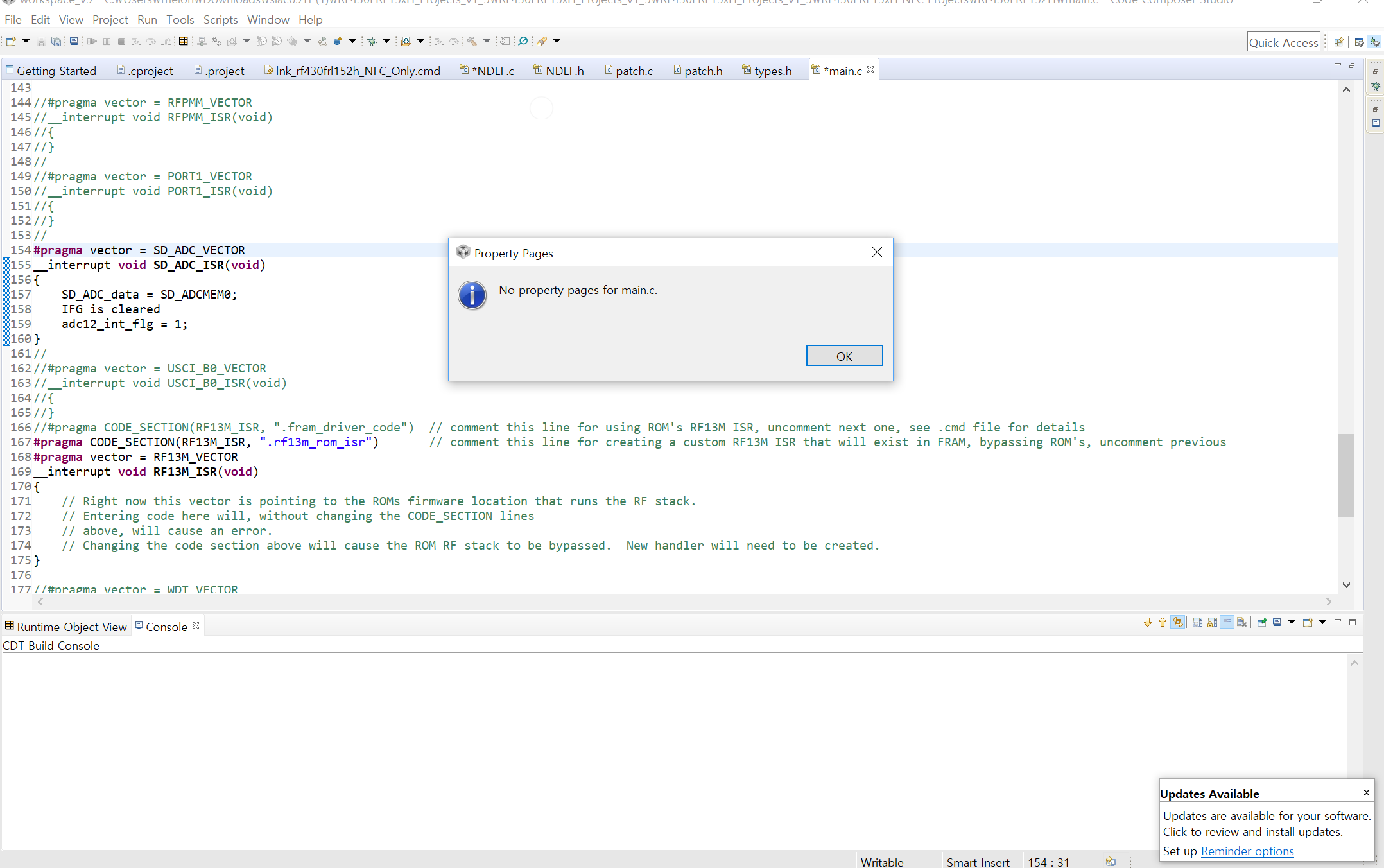The height and width of the screenshot is (868, 1384).
Task: Minimize the Console view panel
Action: click(x=1338, y=621)
